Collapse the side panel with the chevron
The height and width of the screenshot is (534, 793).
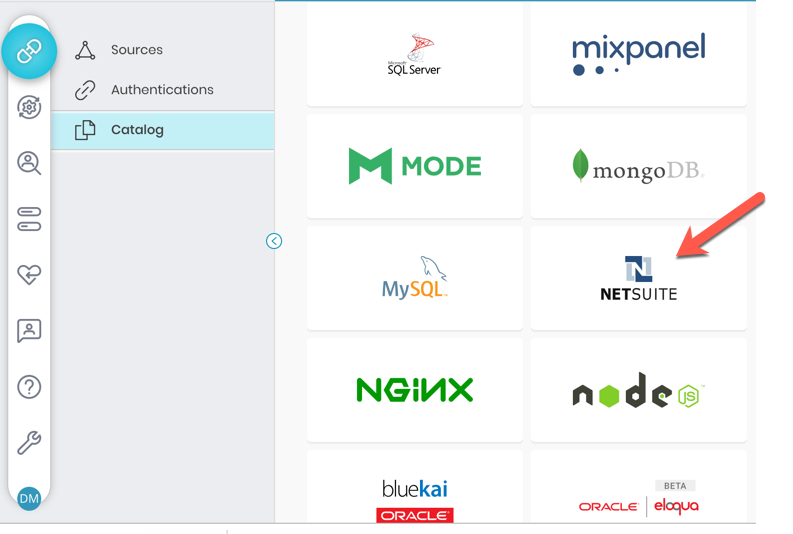click(x=274, y=241)
